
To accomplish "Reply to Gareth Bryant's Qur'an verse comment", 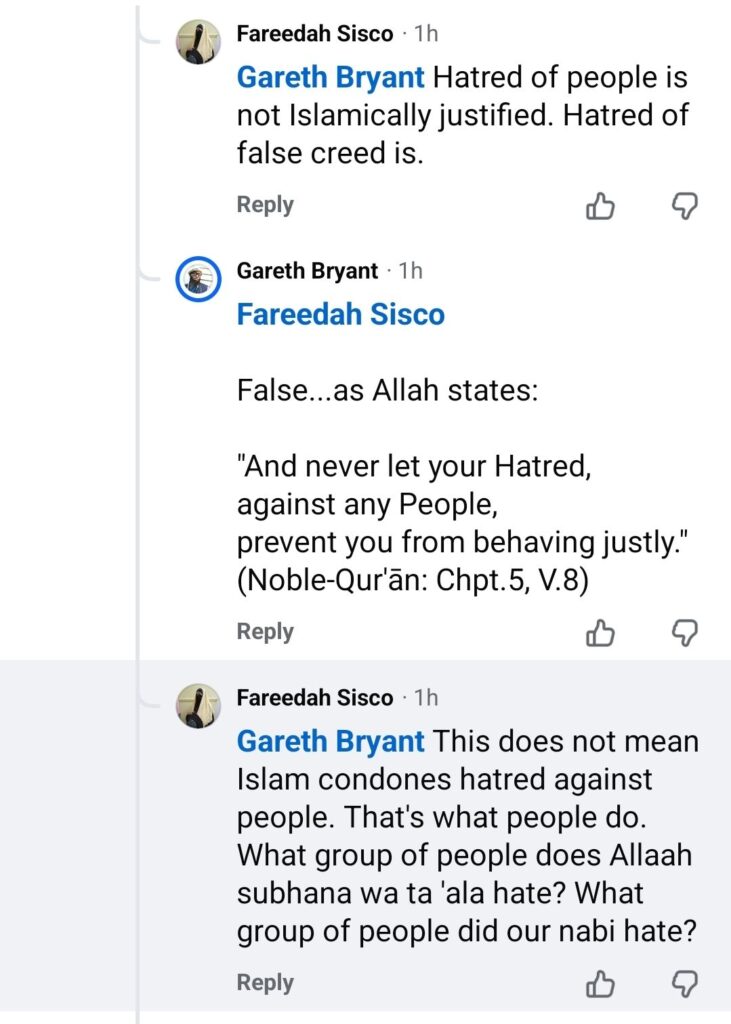I will 265,632.
